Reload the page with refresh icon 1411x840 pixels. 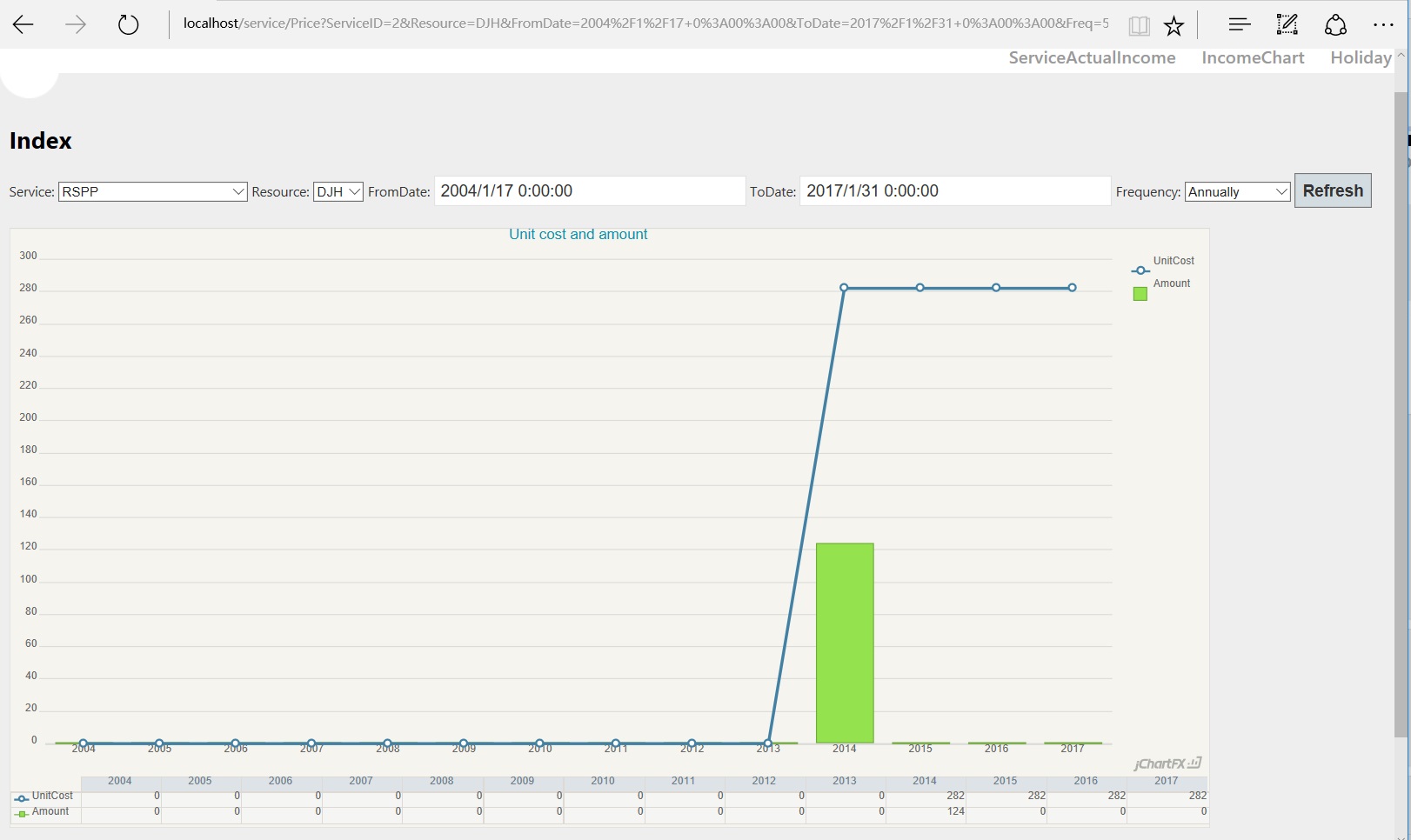coord(128,25)
